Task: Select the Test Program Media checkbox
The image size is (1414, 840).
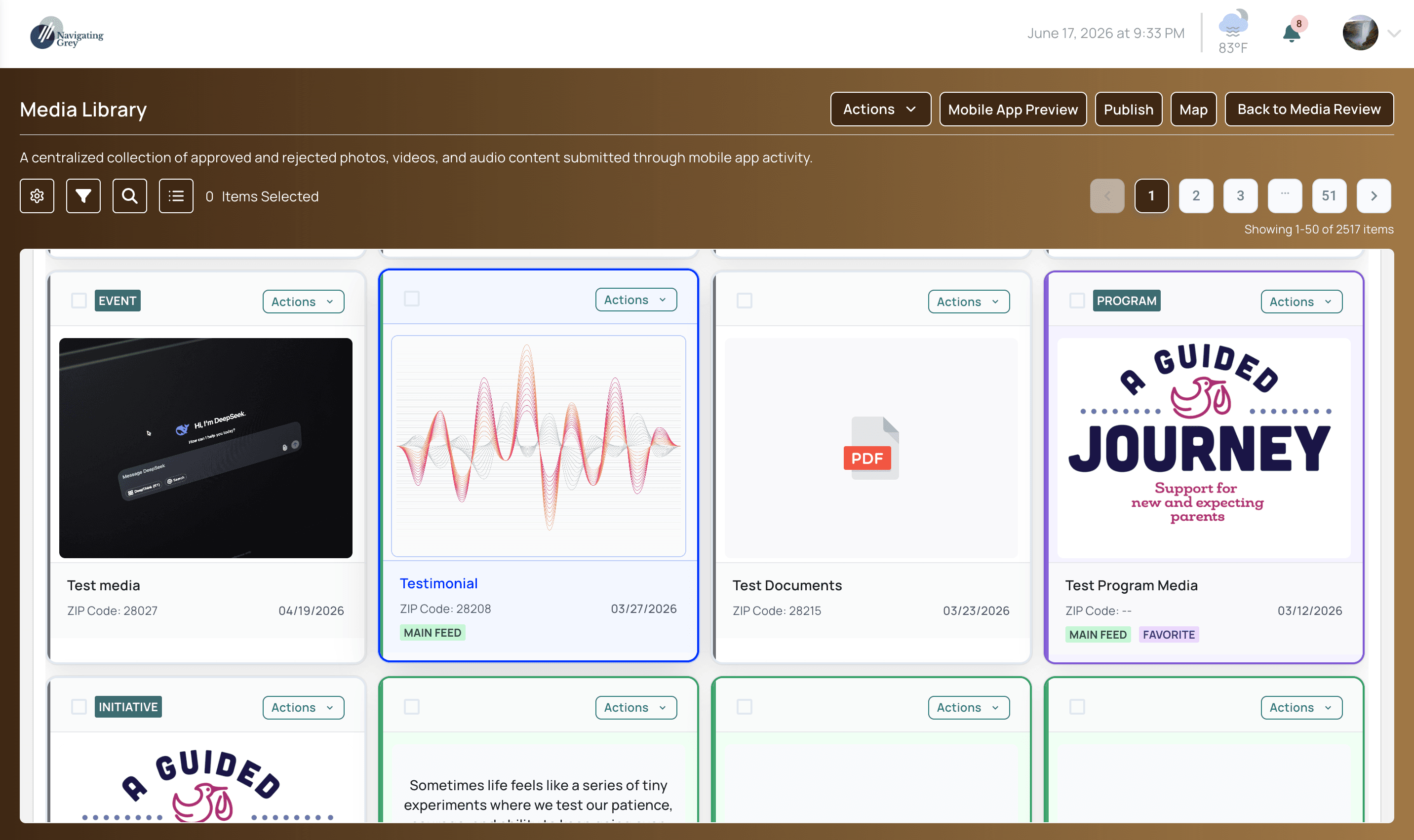Action: point(1077,301)
